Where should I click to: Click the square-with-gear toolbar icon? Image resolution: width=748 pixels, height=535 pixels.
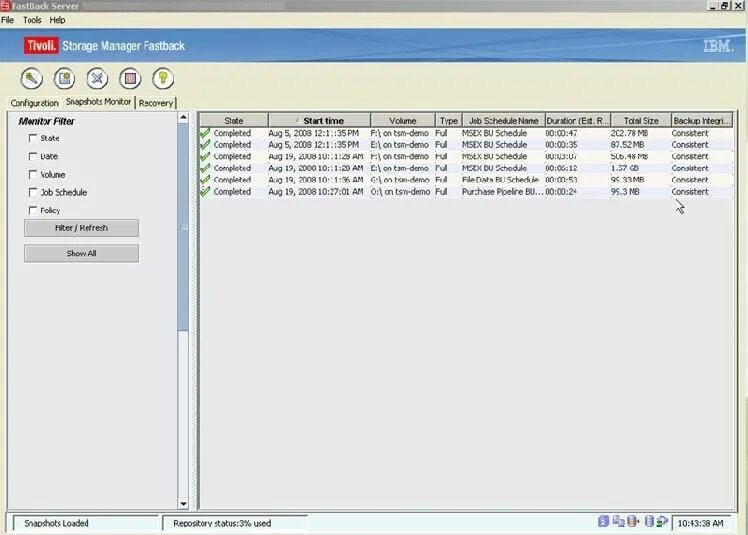[64, 78]
